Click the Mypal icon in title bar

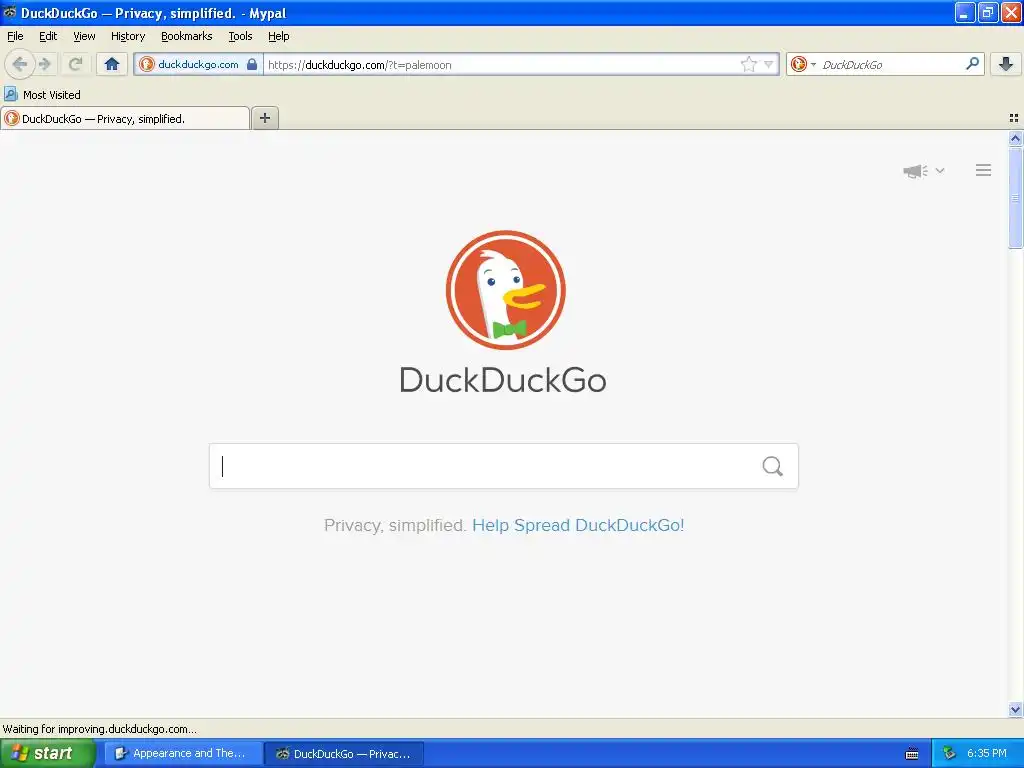pos(10,12)
